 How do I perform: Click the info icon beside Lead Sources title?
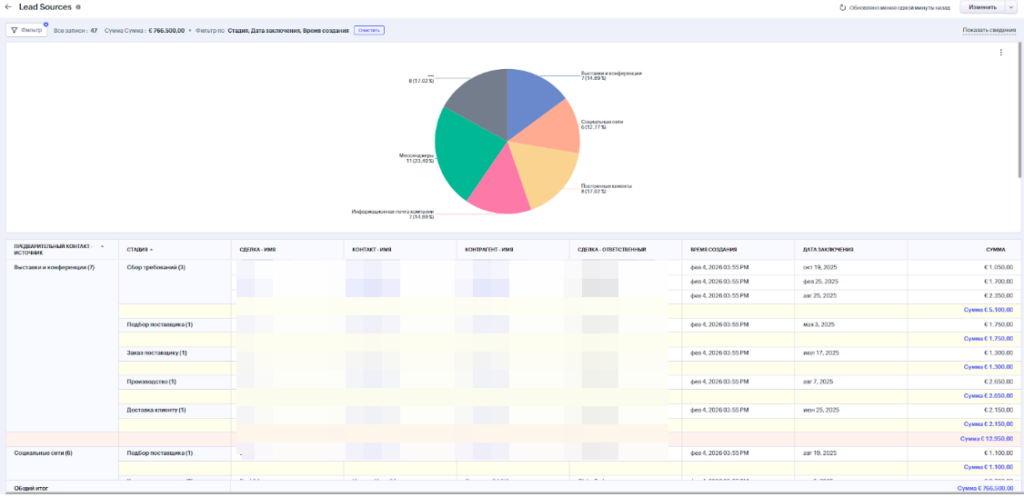click(79, 7)
